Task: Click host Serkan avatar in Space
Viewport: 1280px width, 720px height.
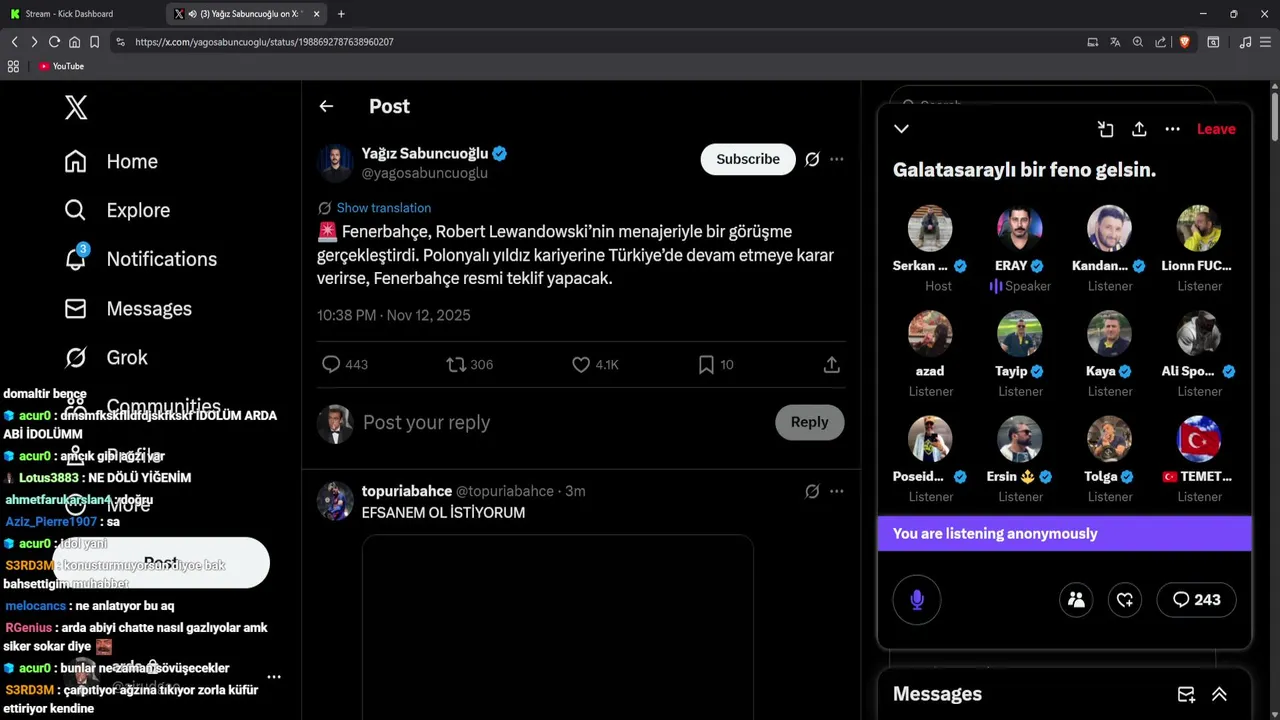Action: click(930, 228)
